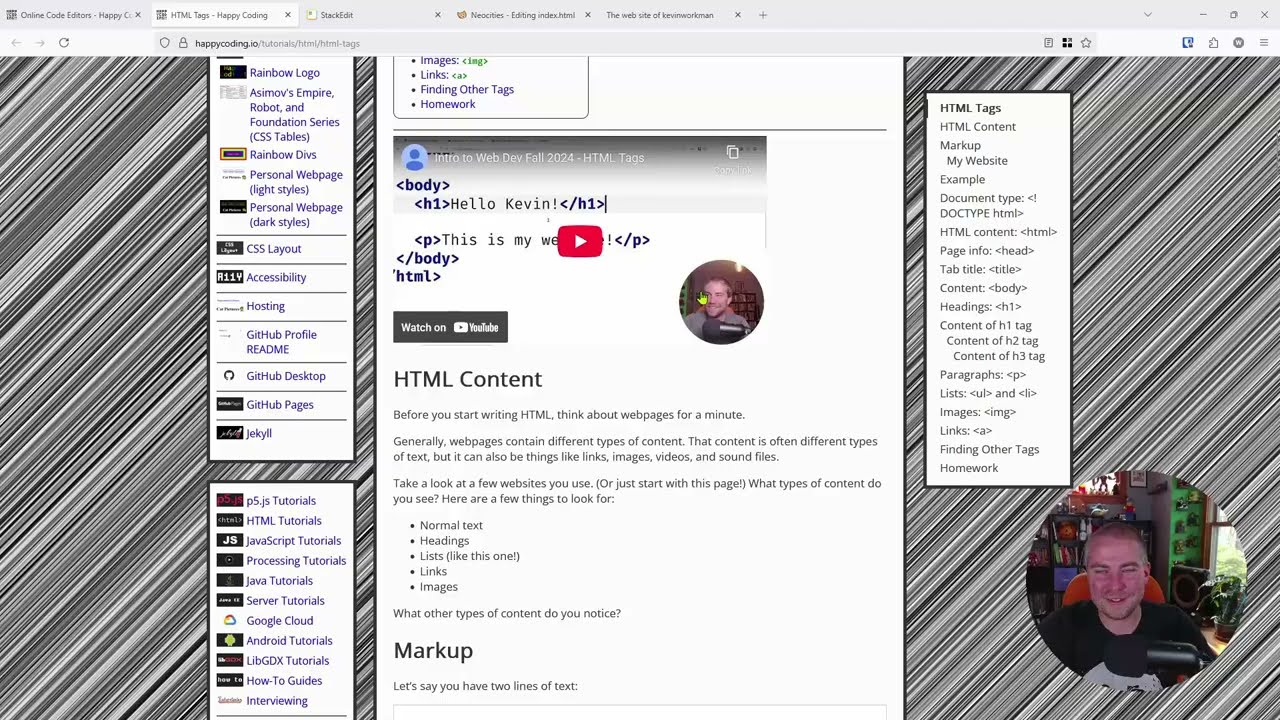The width and height of the screenshot is (1280, 720).
Task: Click the Rainbow Divs thumbnail icon
Action: coord(233,155)
